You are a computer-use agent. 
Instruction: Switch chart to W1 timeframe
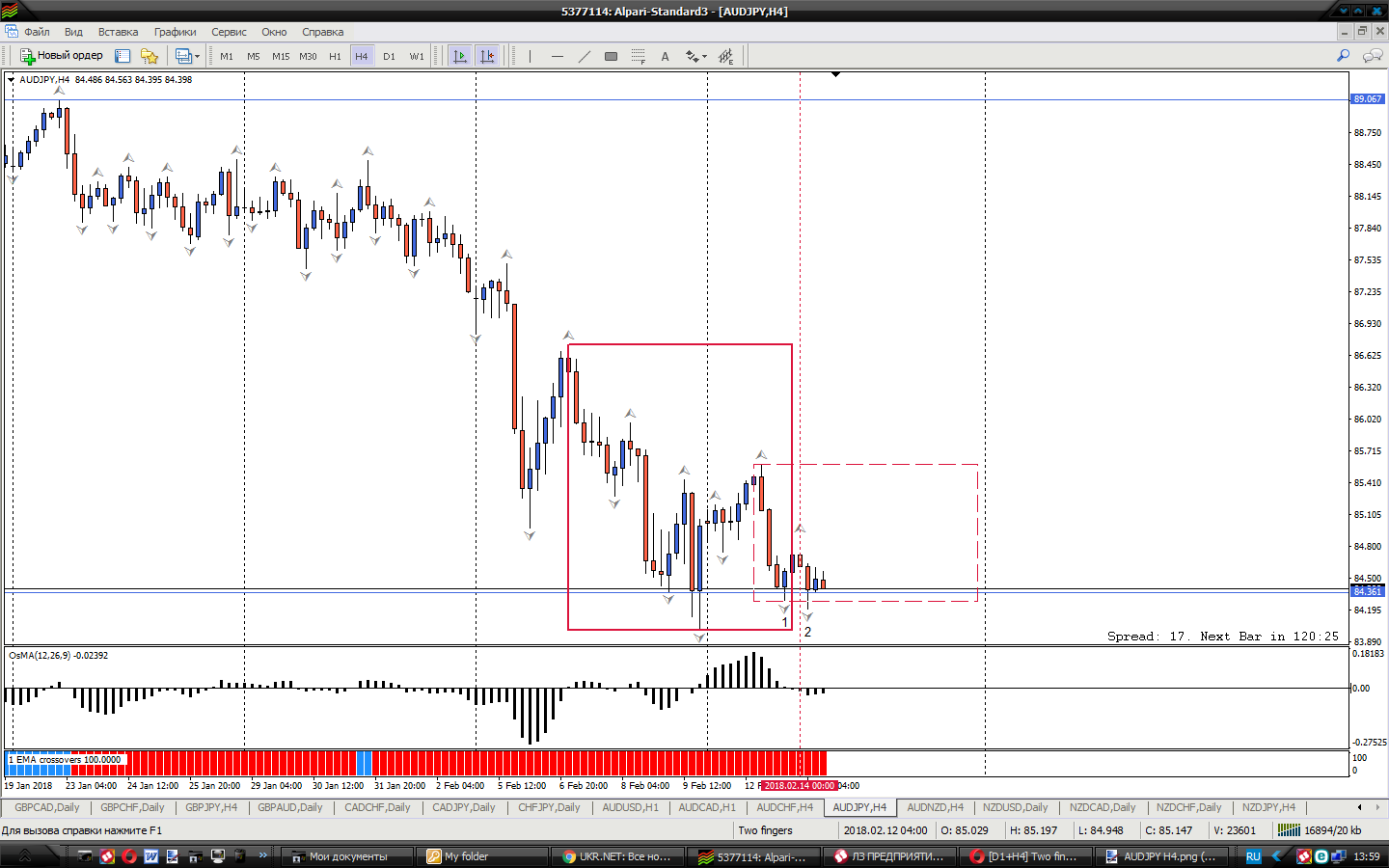(x=417, y=56)
